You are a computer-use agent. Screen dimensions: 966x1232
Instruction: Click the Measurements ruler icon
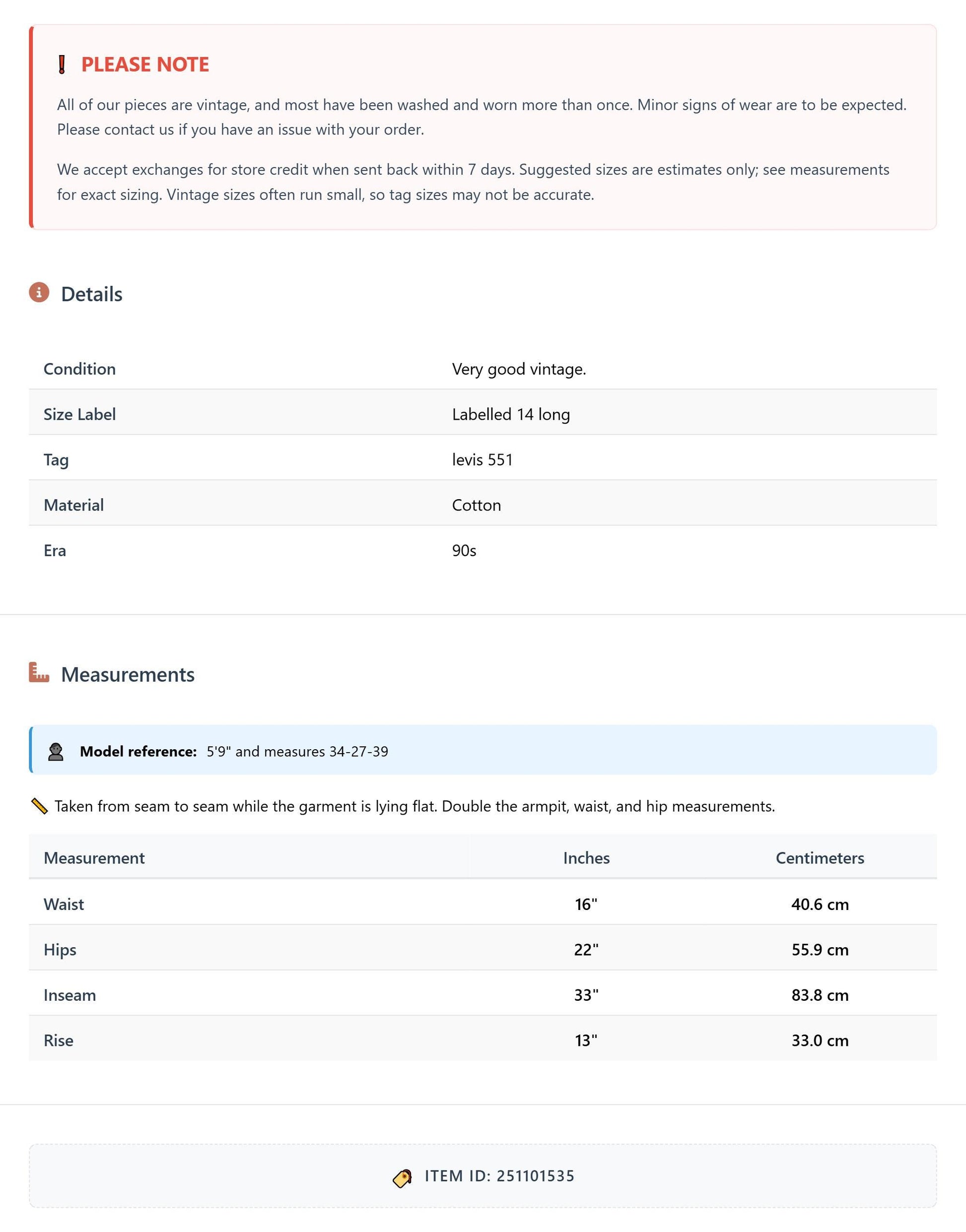39,673
